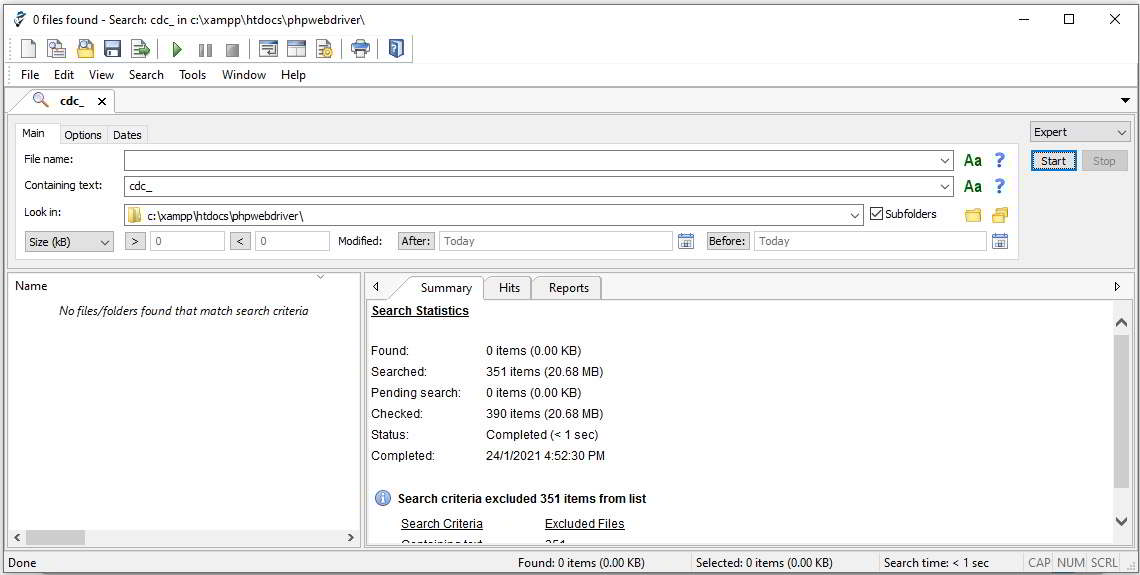The image size is (1140, 575).
Task: Click the Start search button
Action: pos(1053,161)
